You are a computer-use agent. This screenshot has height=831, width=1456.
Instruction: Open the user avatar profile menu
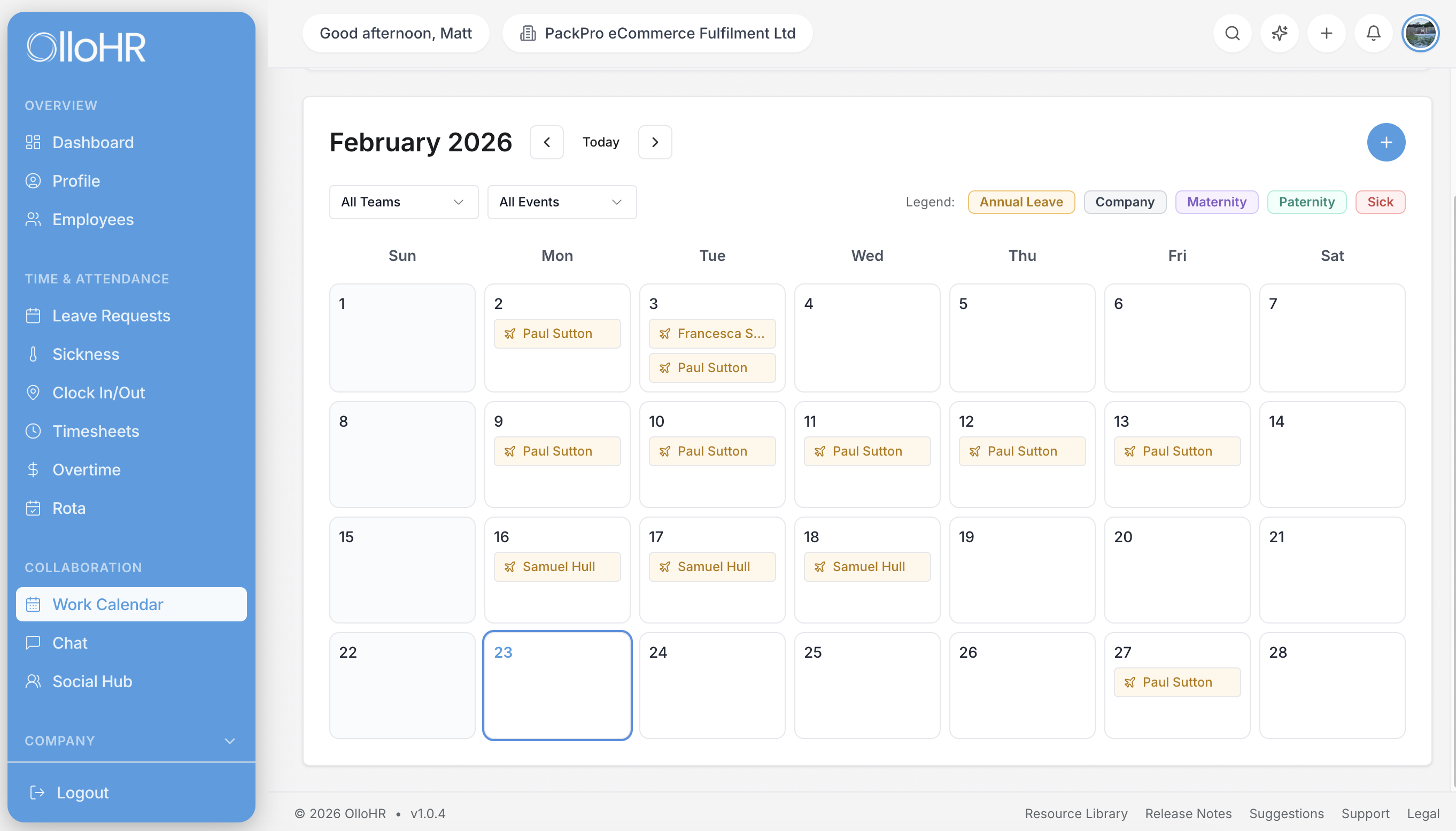[x=1420, y=33]
